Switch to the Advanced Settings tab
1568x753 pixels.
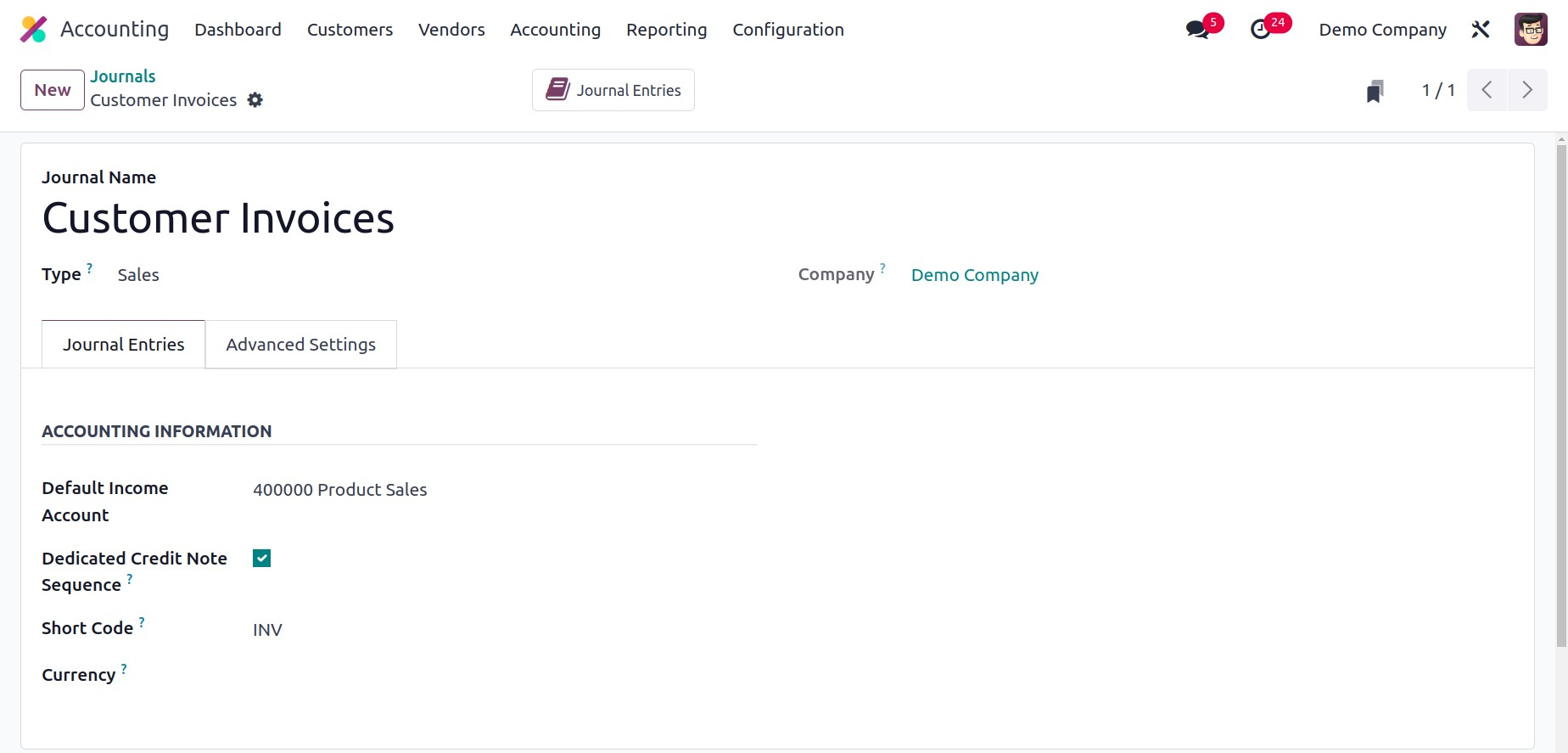[300, 345]
